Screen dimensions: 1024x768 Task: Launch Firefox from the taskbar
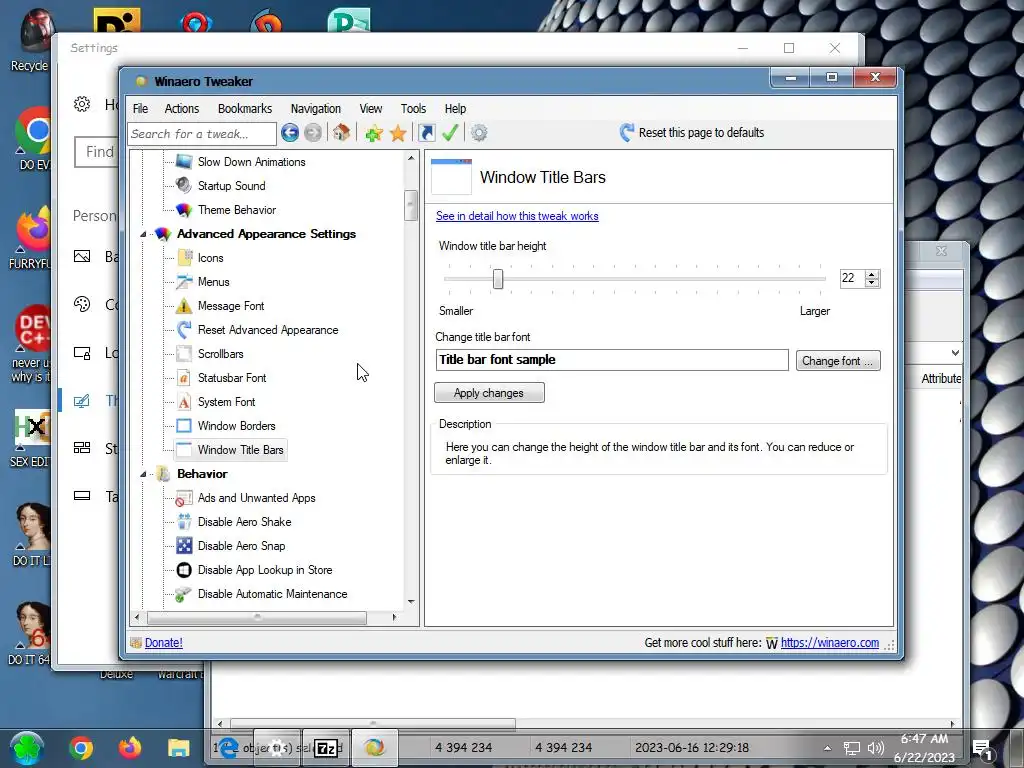(x=130, y=748)
